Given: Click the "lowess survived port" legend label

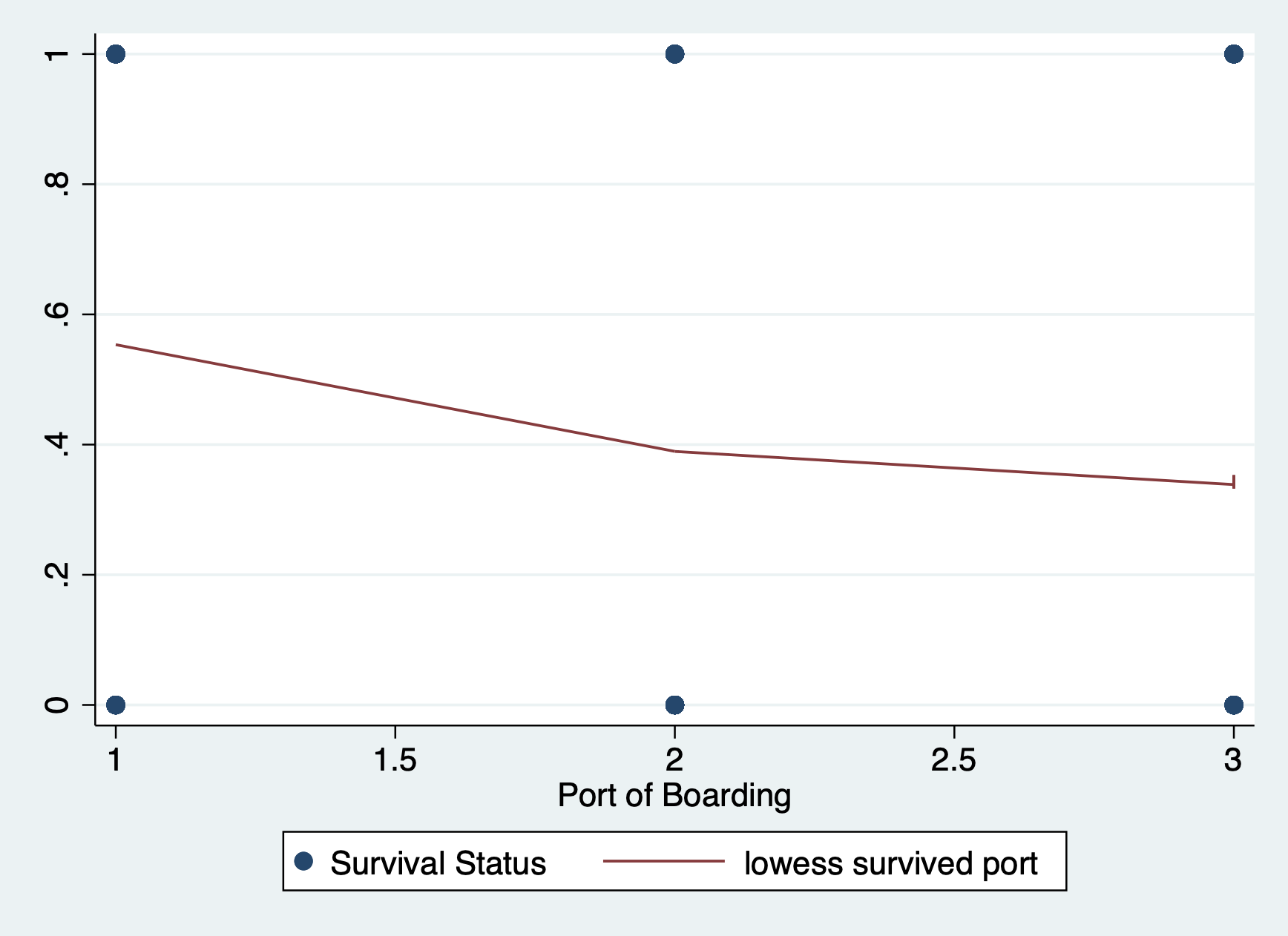Looking at the screenshot, I should pyautogui.click(x=890, y=863).
